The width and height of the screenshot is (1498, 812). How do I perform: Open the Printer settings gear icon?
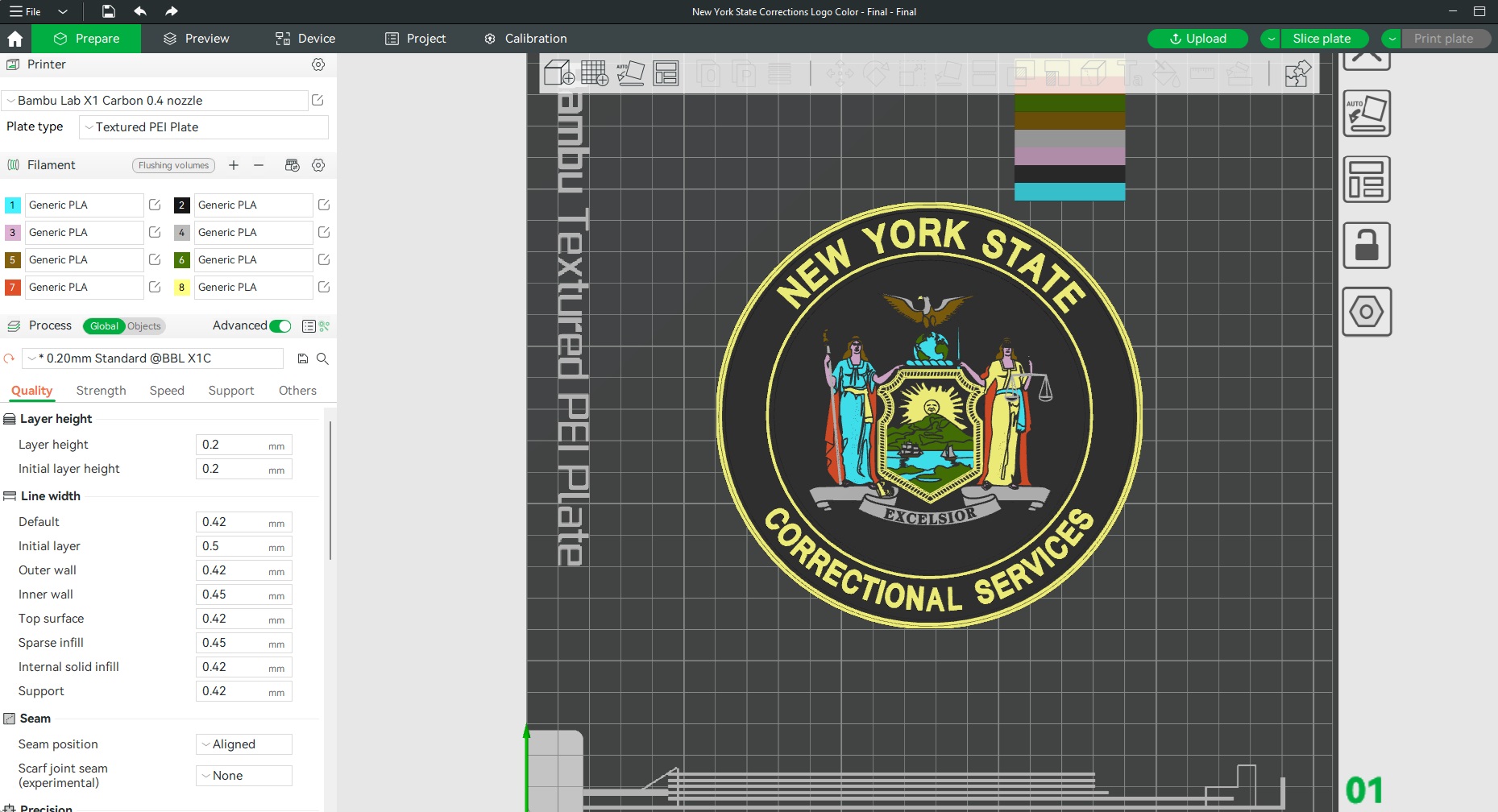pyautogui.click(x=318, y=64)
